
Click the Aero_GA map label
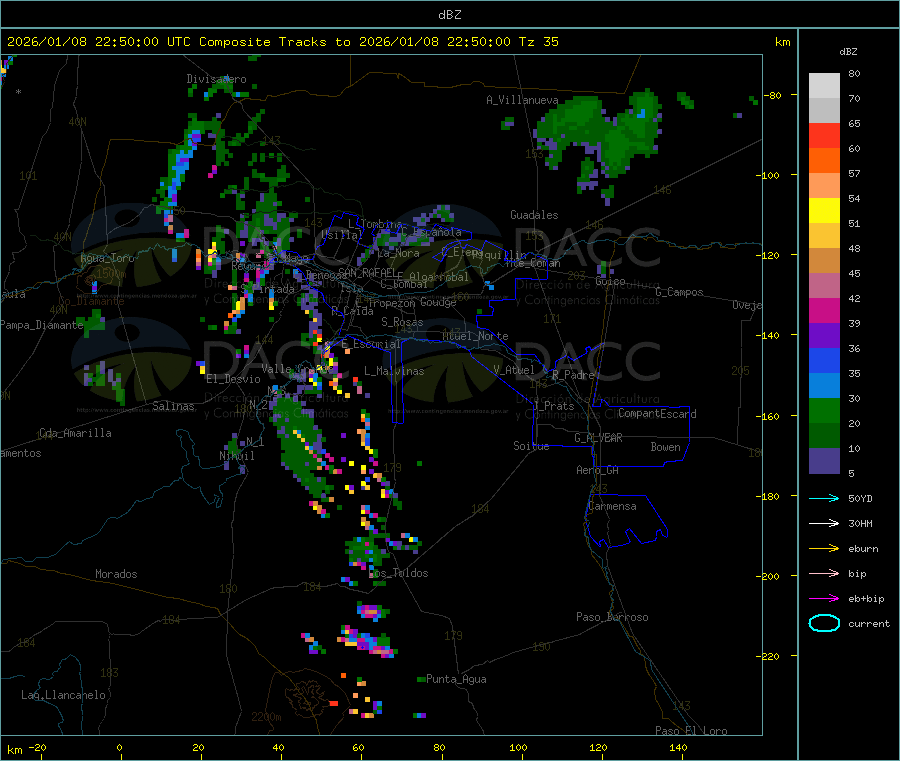(x=597, y=470)
